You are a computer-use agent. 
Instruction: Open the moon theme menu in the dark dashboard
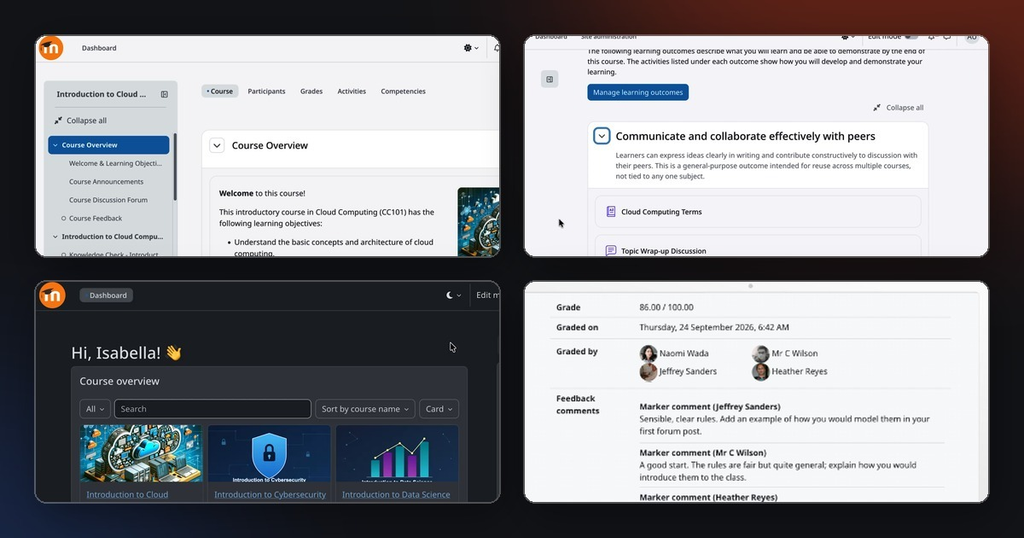pyautogui.click(x=453, y=295)
